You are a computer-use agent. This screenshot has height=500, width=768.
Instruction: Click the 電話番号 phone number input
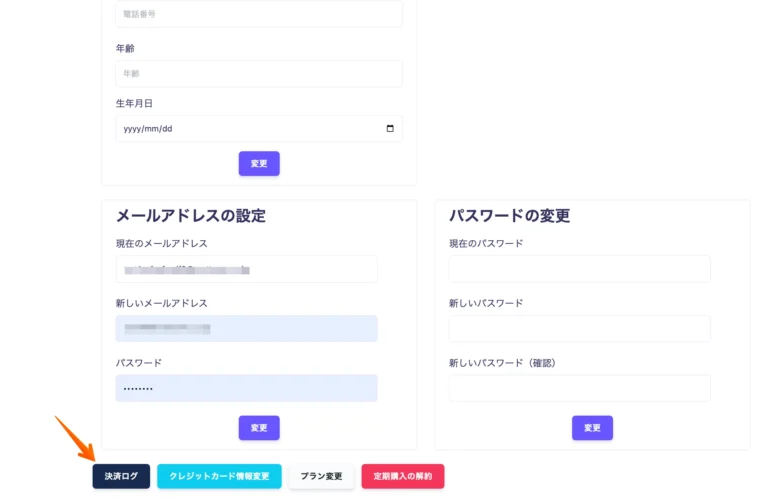tap(258, 14)
